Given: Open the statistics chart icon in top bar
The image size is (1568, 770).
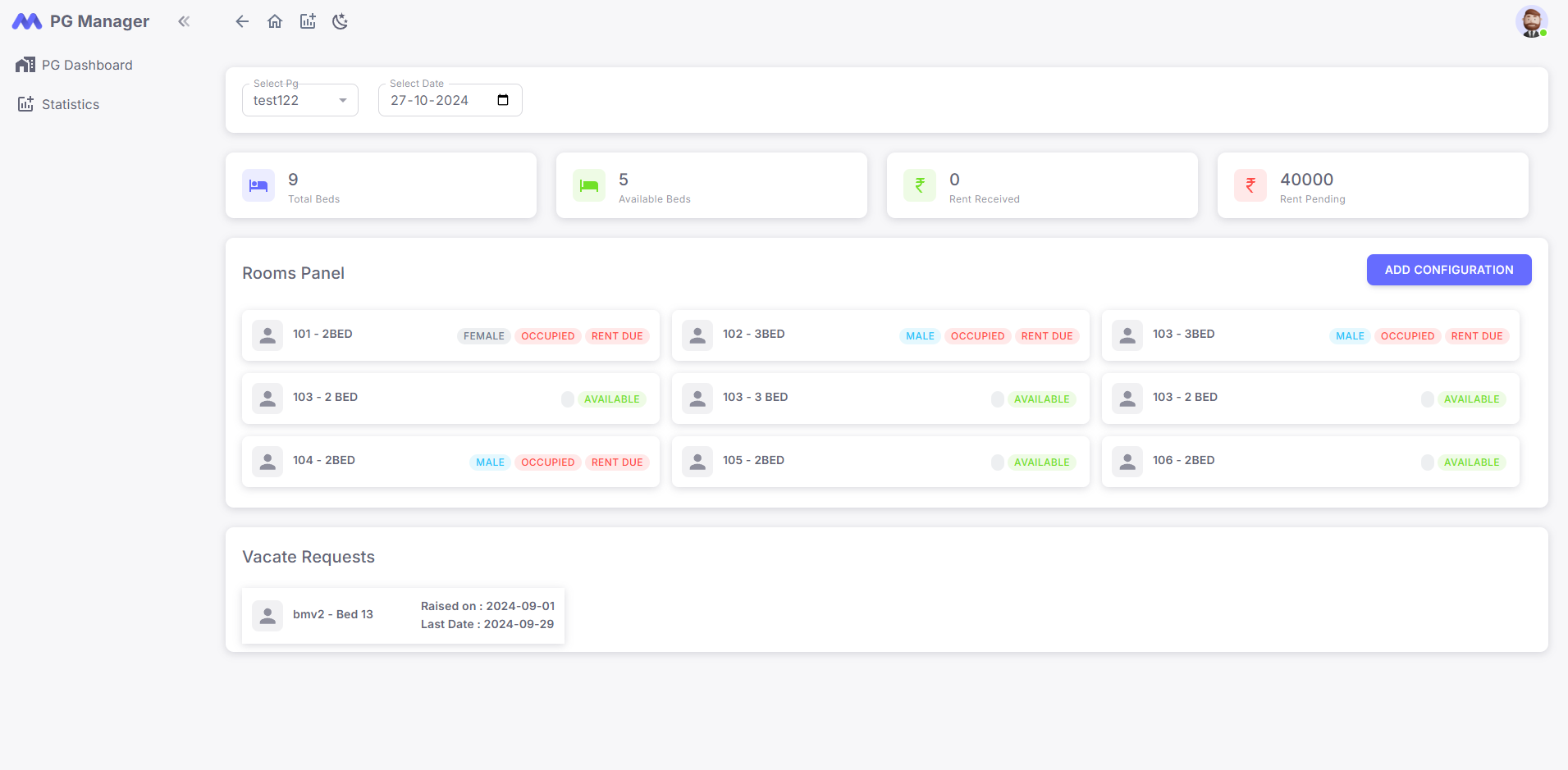Looking at the screenshot, I should tap(308, 21).
